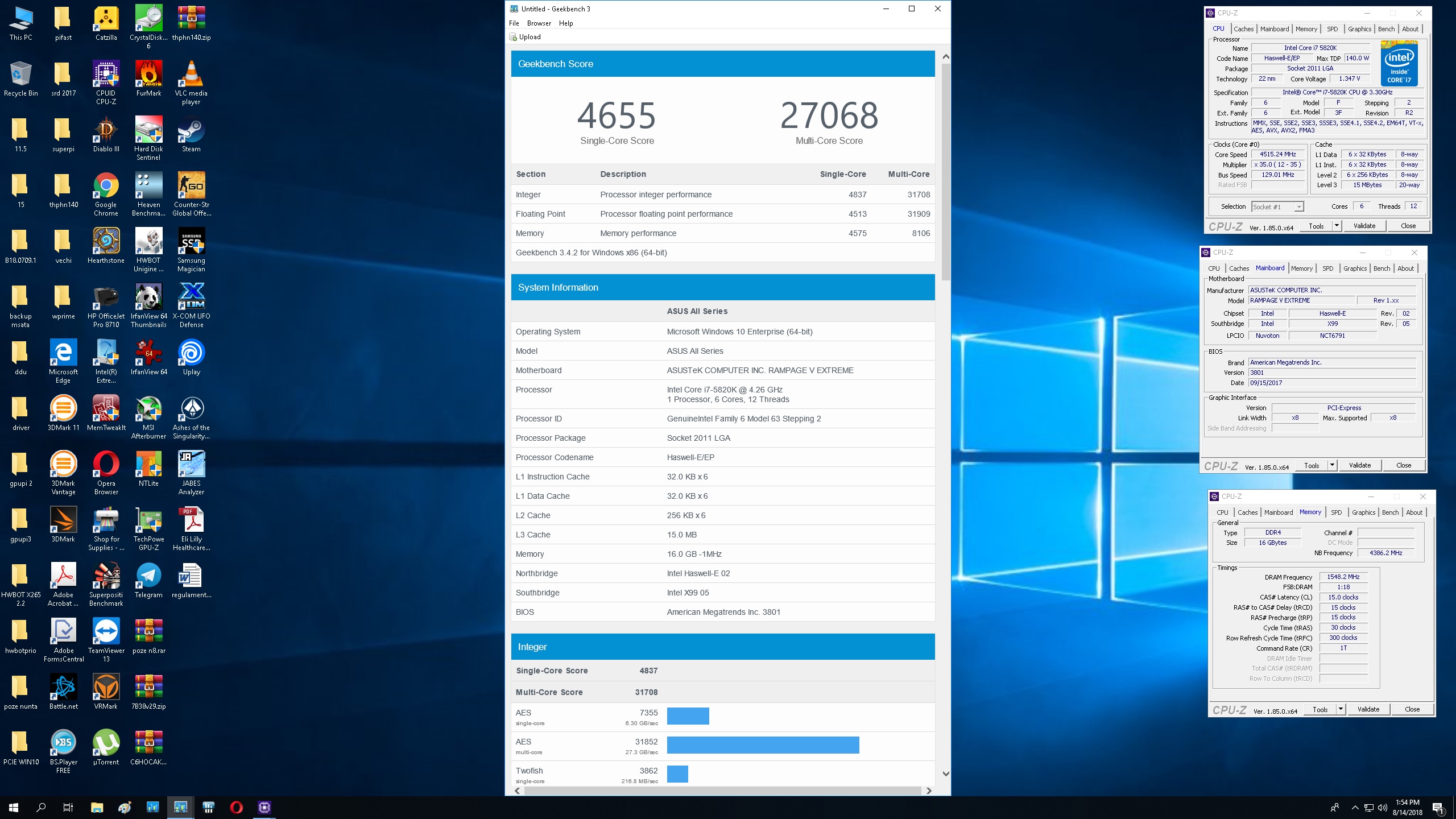The image size is (1456, 819).
Task: Launch Steam from the desktop
Action: click(x=191, y=135)
